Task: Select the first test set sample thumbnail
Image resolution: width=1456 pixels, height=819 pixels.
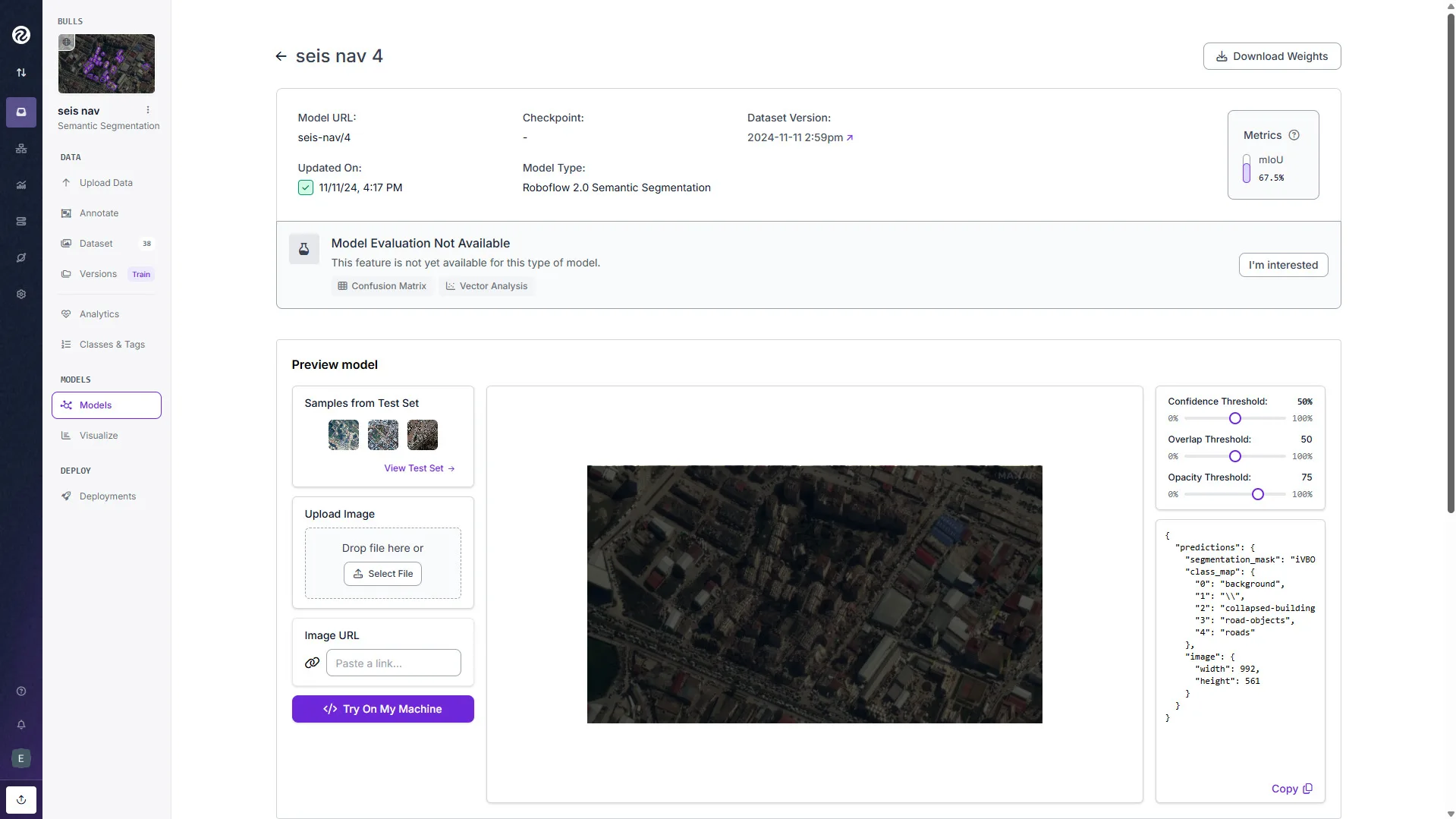Action: point(344,435)
